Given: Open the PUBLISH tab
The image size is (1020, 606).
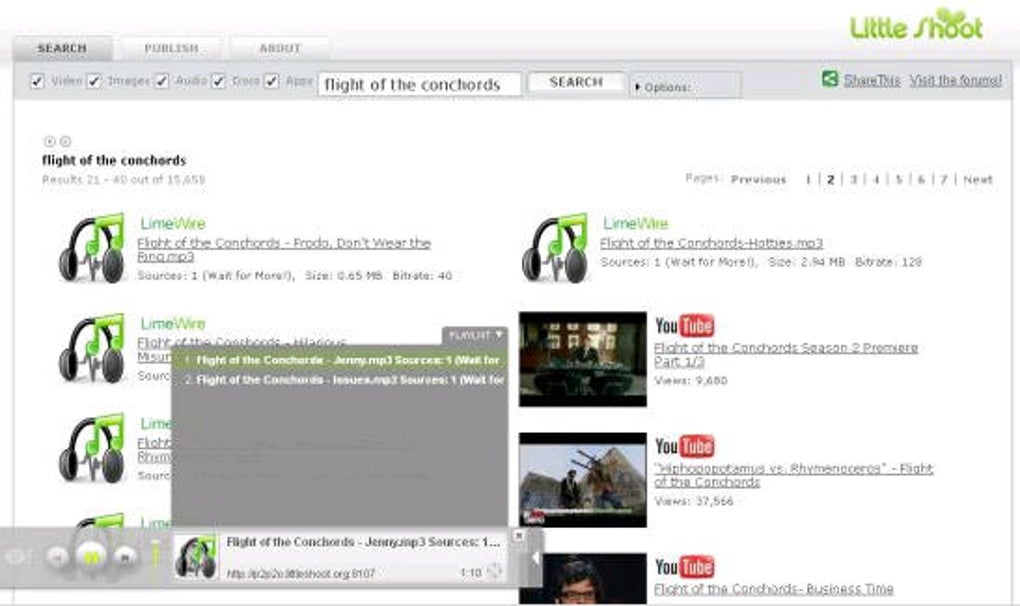Looking at the screenshot, I should 171,48.
